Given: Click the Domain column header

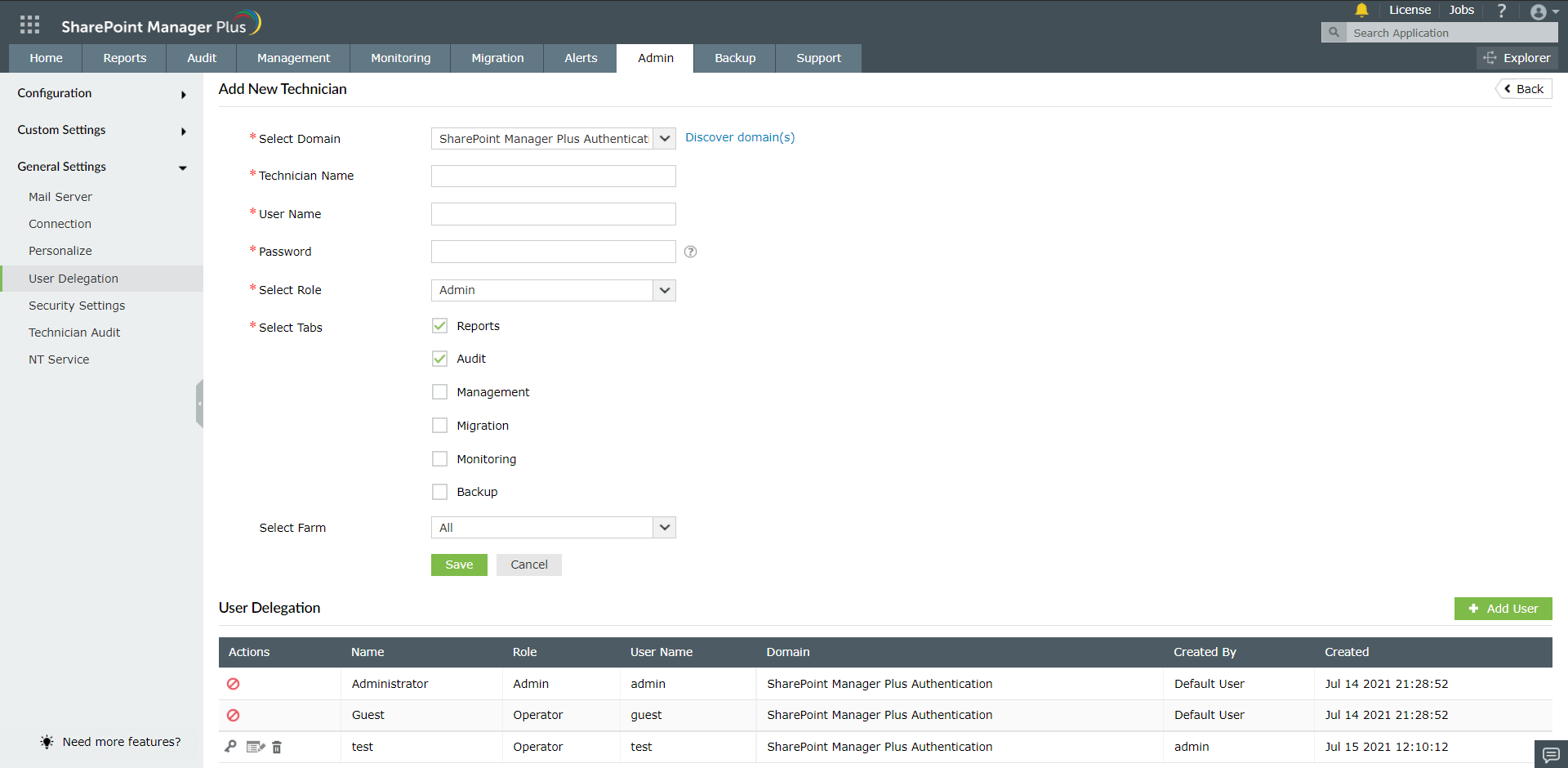Looking at the screenshot, I should coord(788,652).
